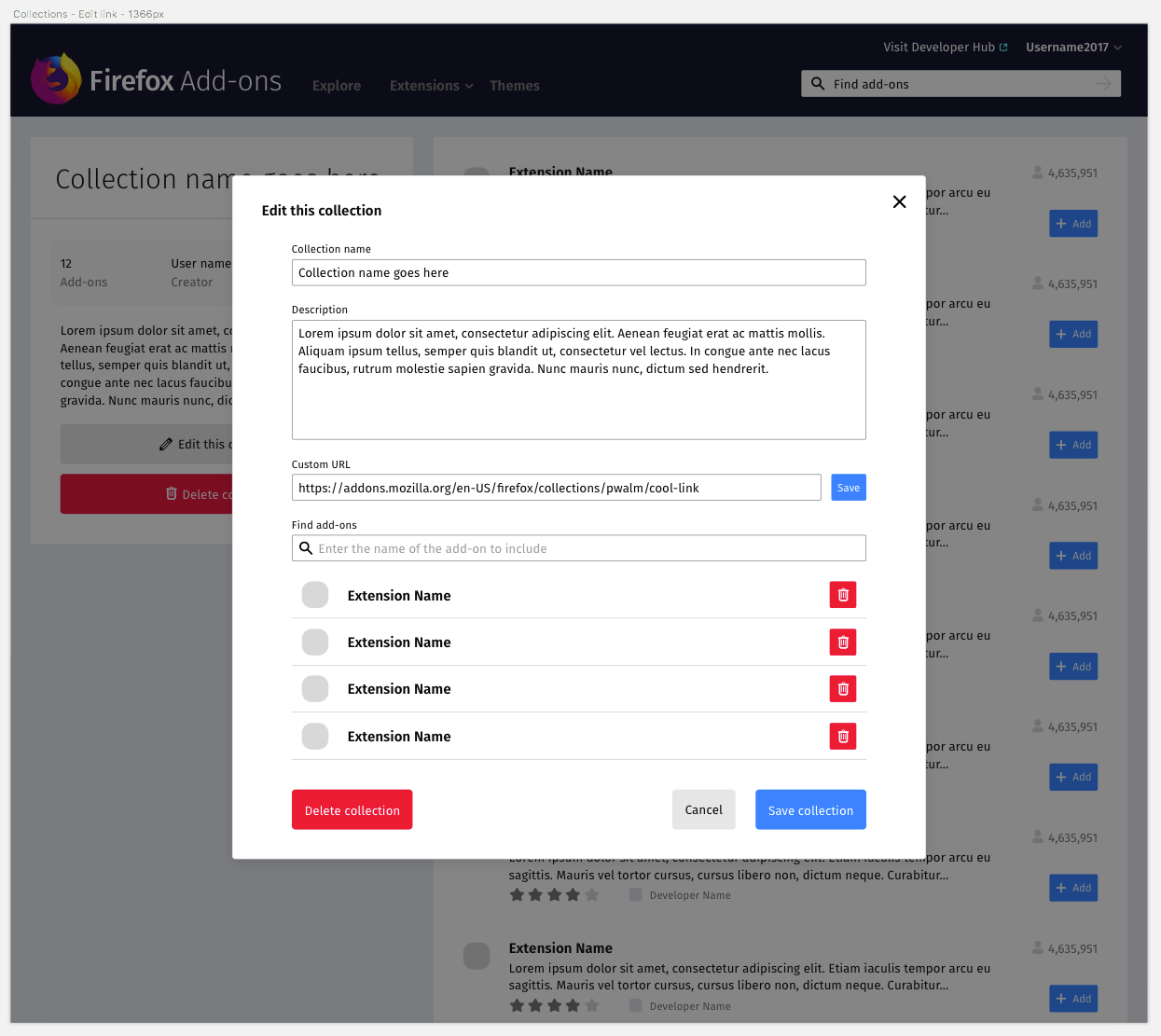Switch to the Themes section
This screenshot has width=1161, height=1036.
pyautogui.click(x=514, y=85)
